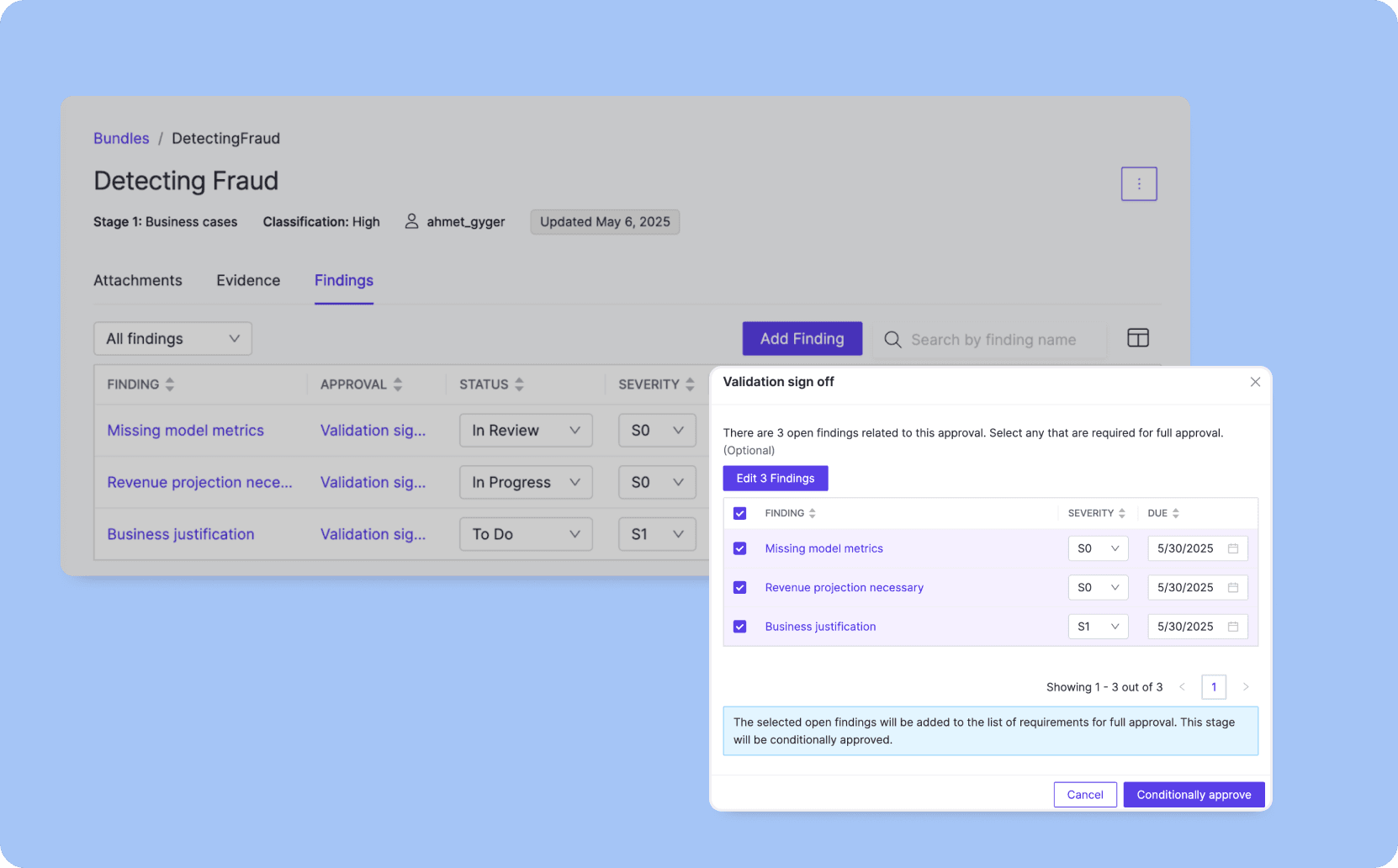Follow the Bundles breadcrumb link

click(x=120, y=138)
